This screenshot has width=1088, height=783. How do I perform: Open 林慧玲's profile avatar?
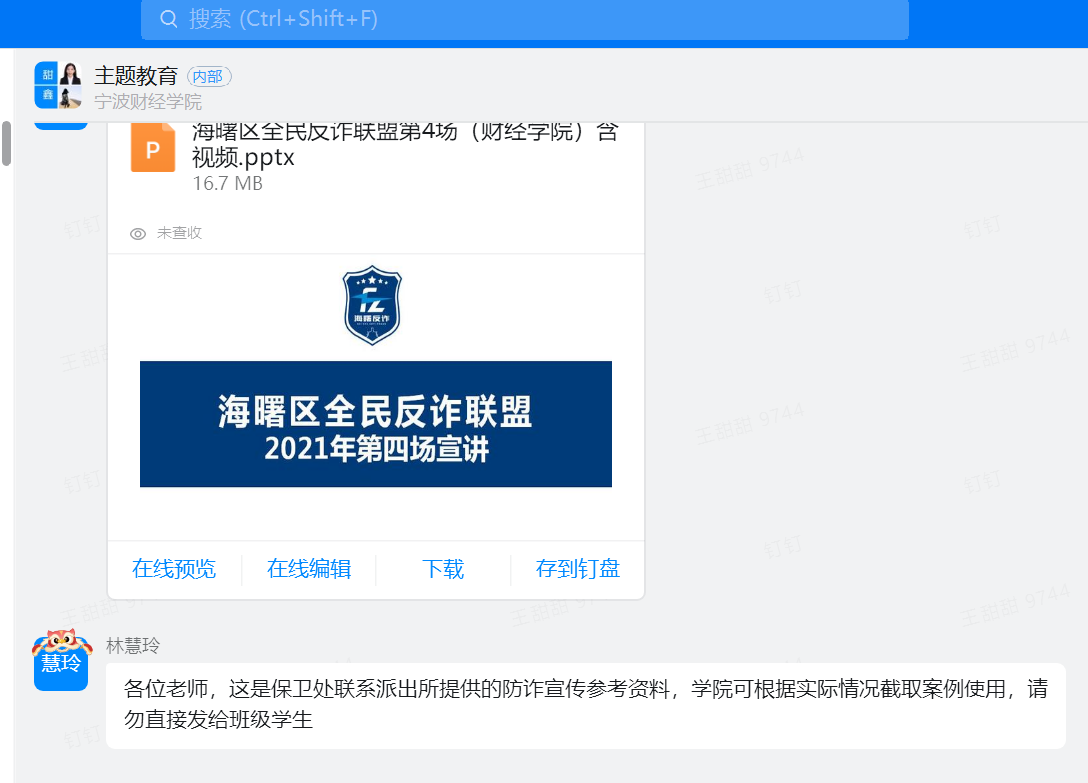click(61, 662)
